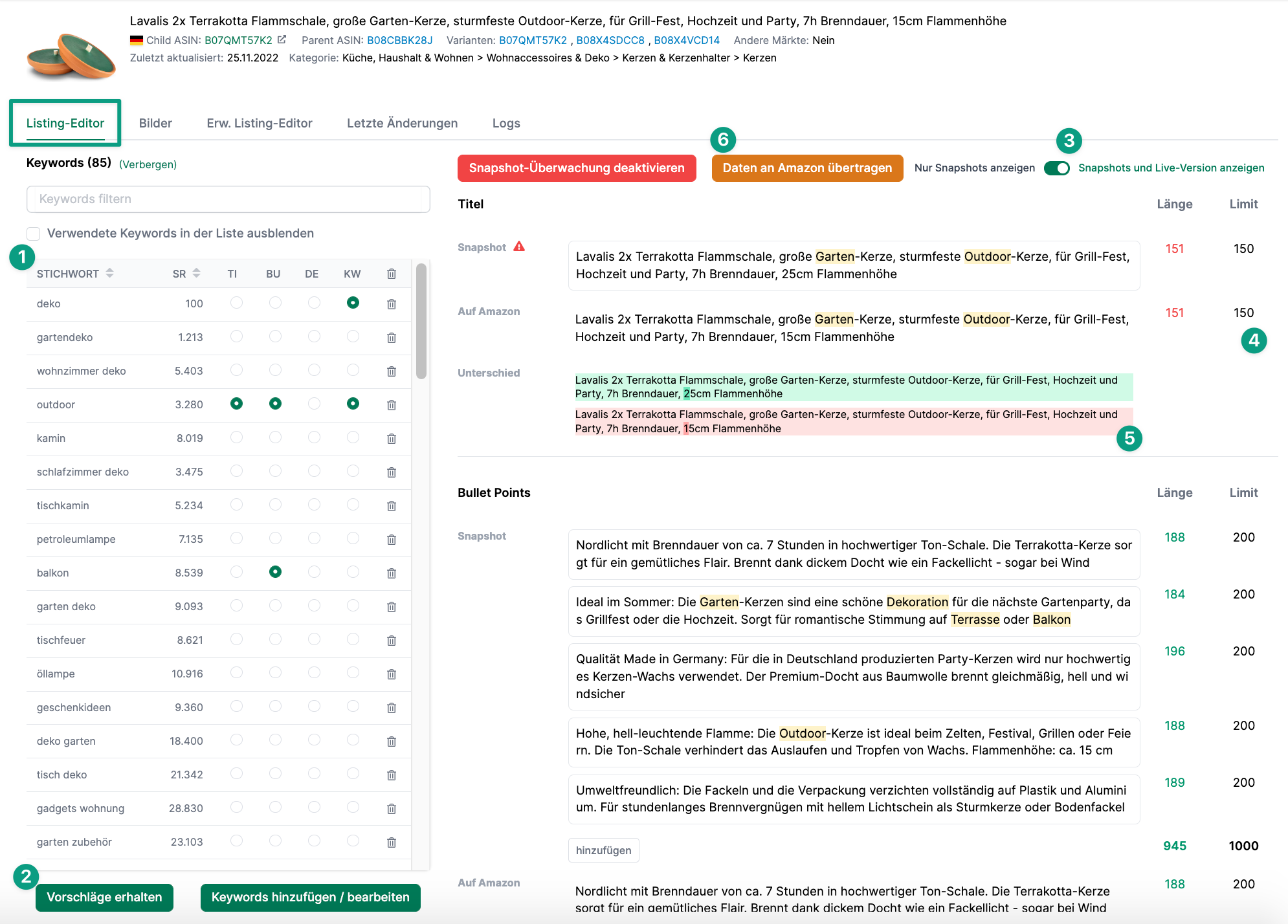Open Parent ASIN B08CBBK28J link
The height and width of the screenshot is (924, 1288).
(399, 40)
